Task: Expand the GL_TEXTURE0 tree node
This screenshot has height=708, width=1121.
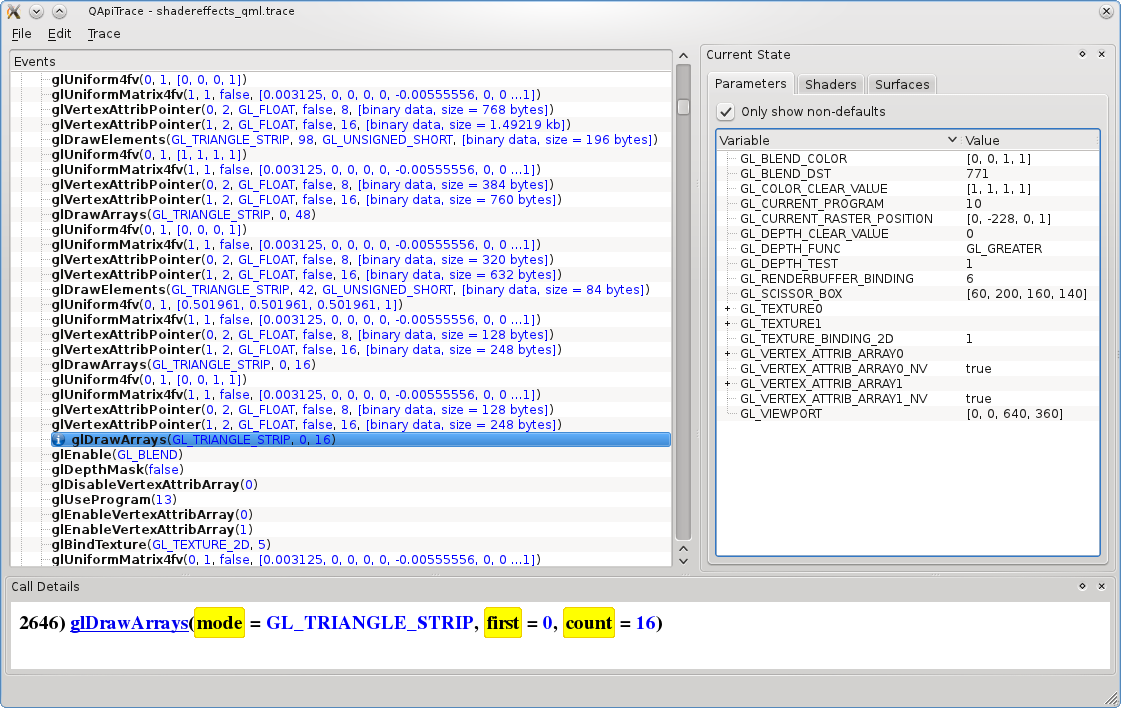Action: (728, 309)
